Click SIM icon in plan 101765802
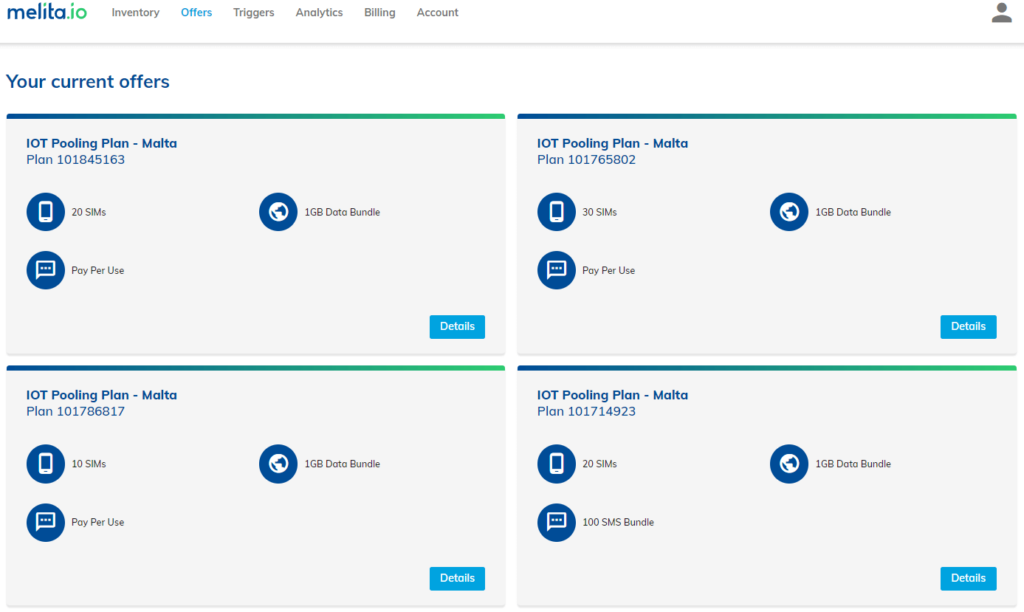Image resolution: width=1024 pixels, height=612 pixels. click(556, 212)
